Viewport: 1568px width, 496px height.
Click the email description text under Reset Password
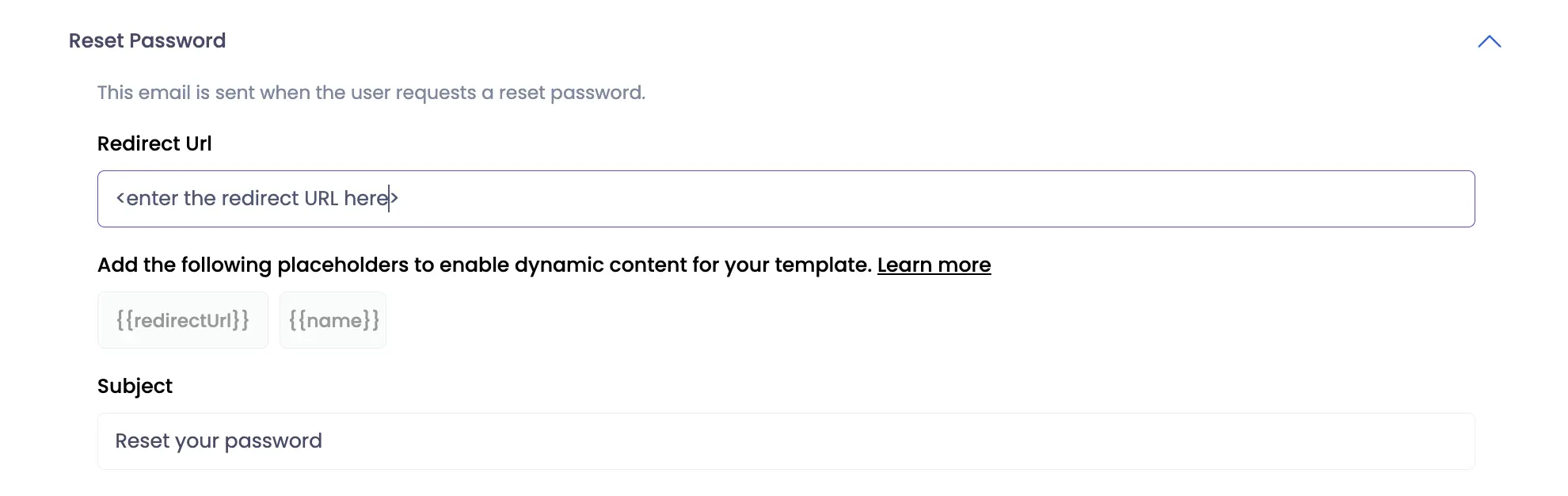[x=371, y=93]
